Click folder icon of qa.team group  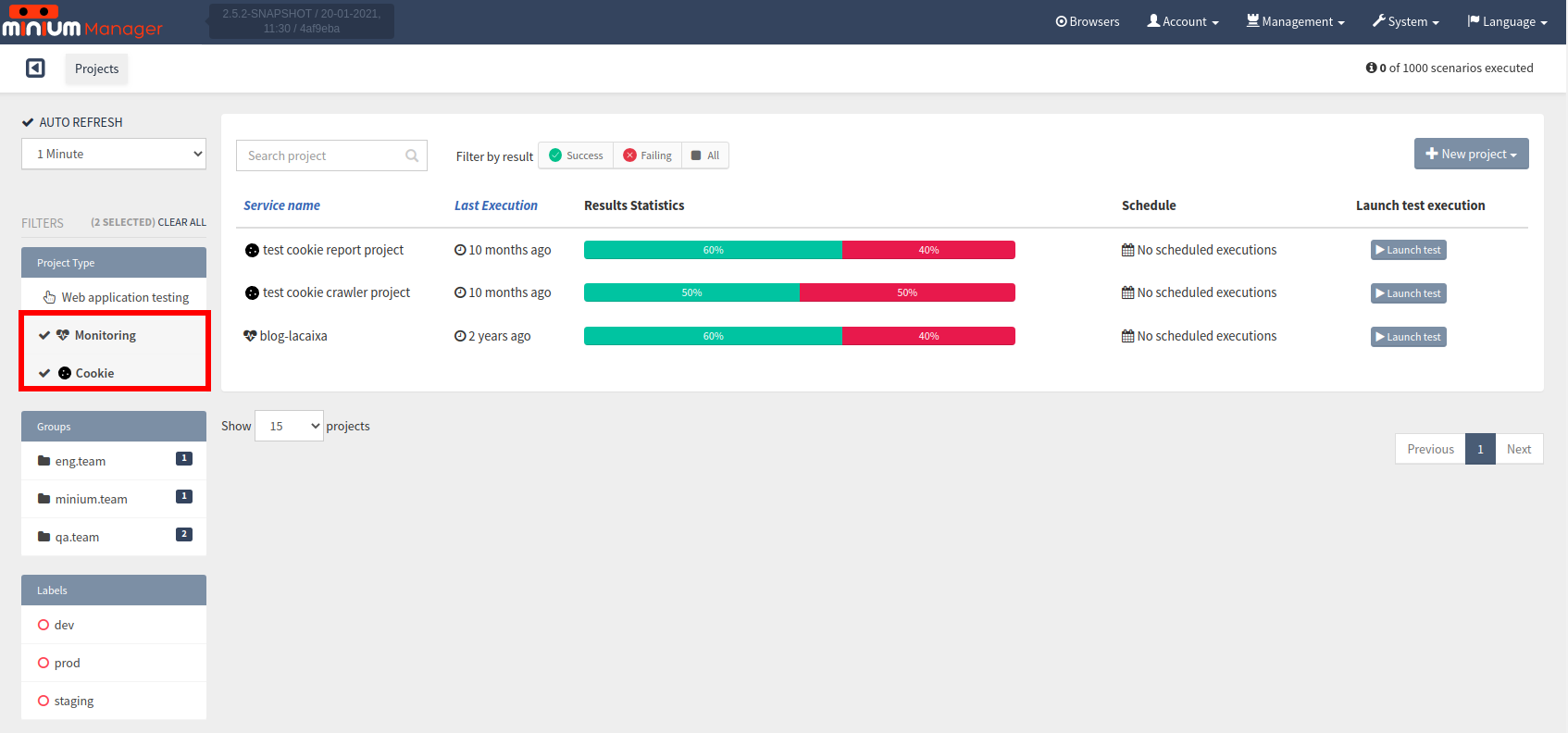click(x=44, y=537)
